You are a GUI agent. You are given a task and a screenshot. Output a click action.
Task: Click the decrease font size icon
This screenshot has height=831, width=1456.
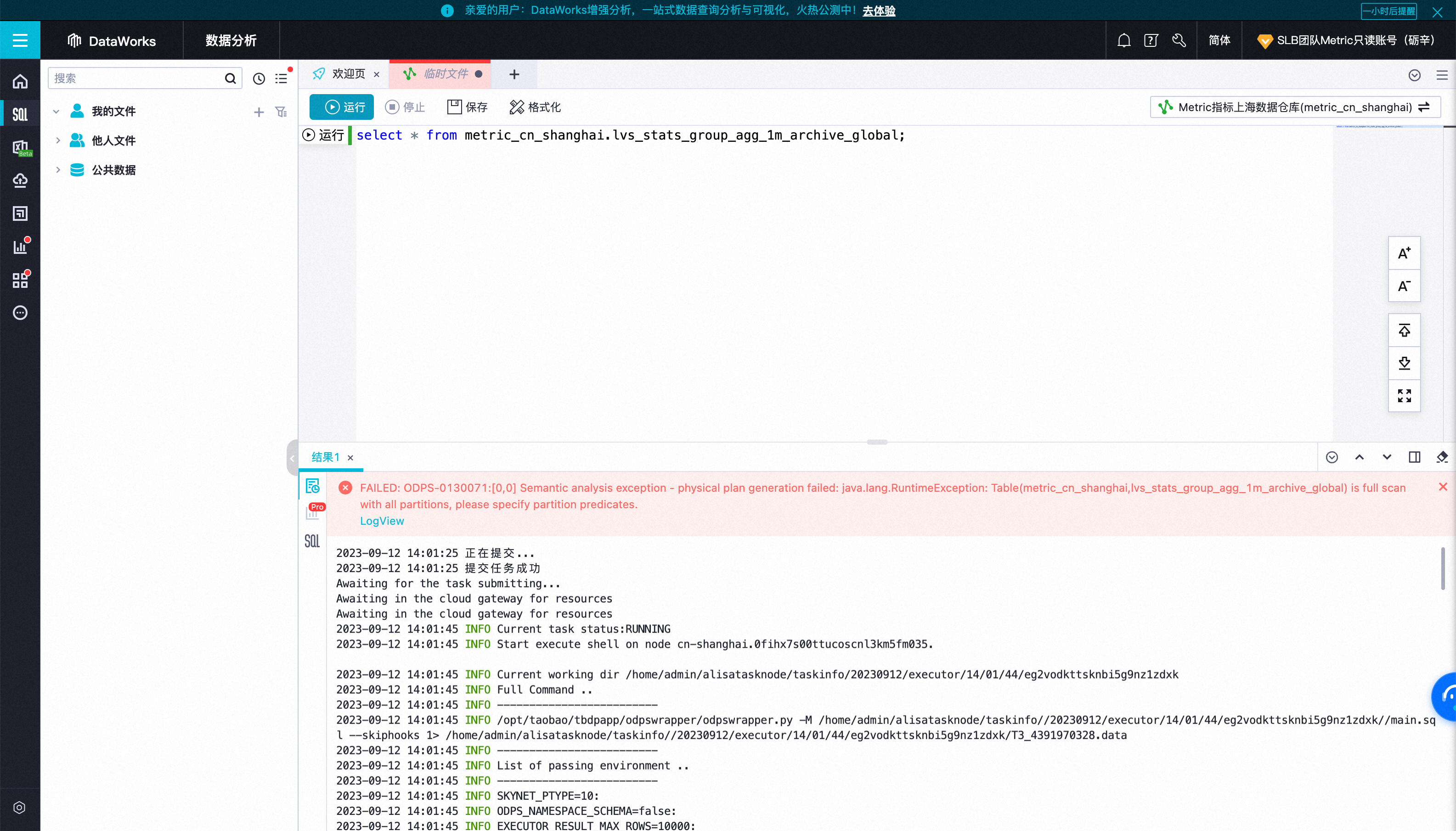1404,286
